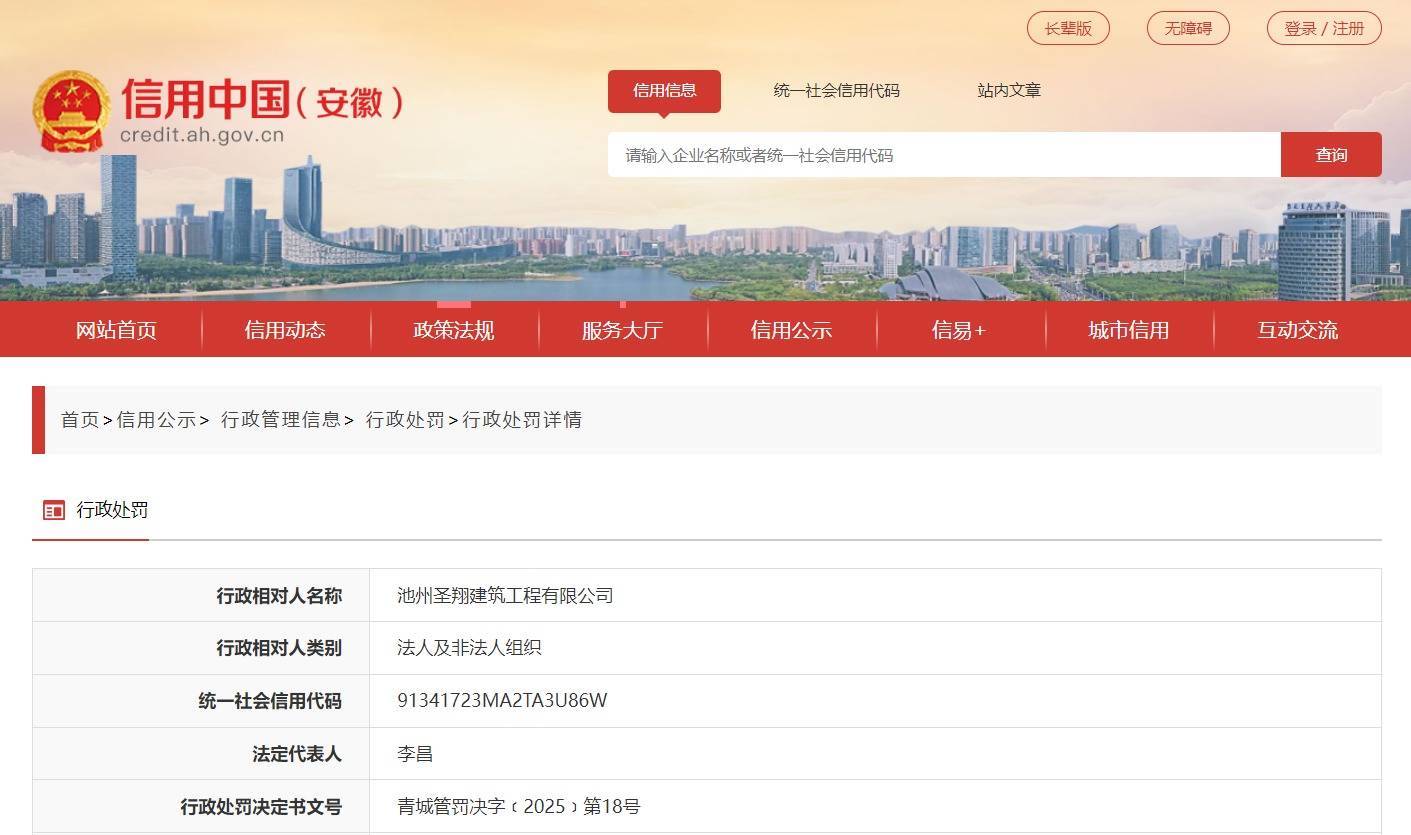Switch to 长辈版 mode
This screenshot has width=1411, height=835.
[x=1068, y=28]
